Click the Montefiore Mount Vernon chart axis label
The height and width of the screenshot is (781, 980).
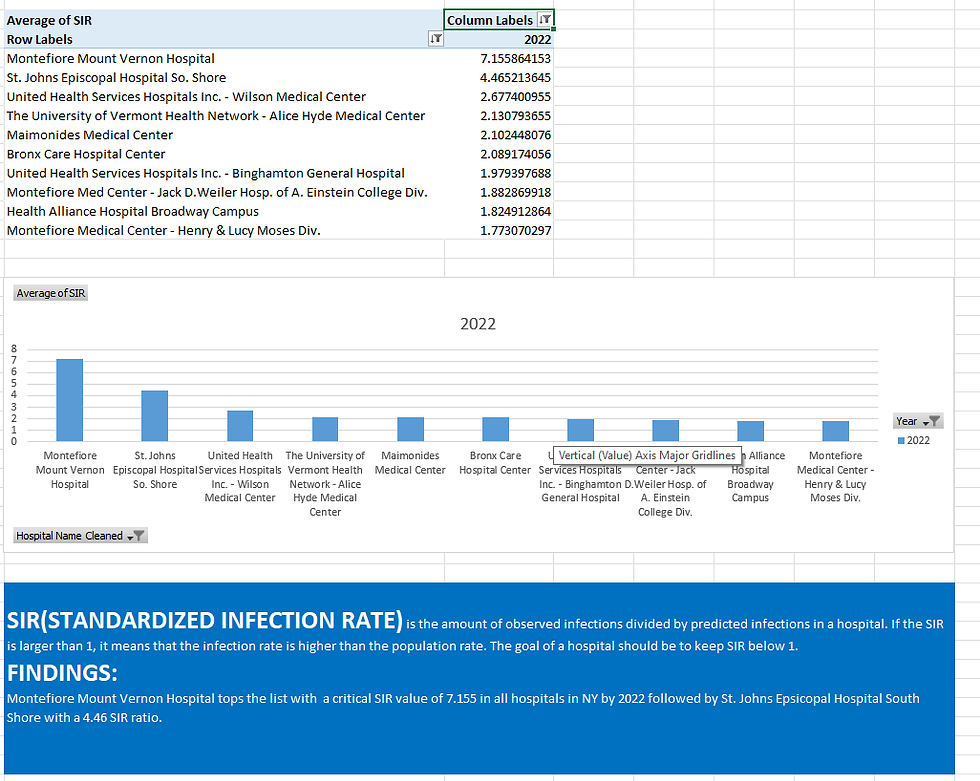(70, 470)
